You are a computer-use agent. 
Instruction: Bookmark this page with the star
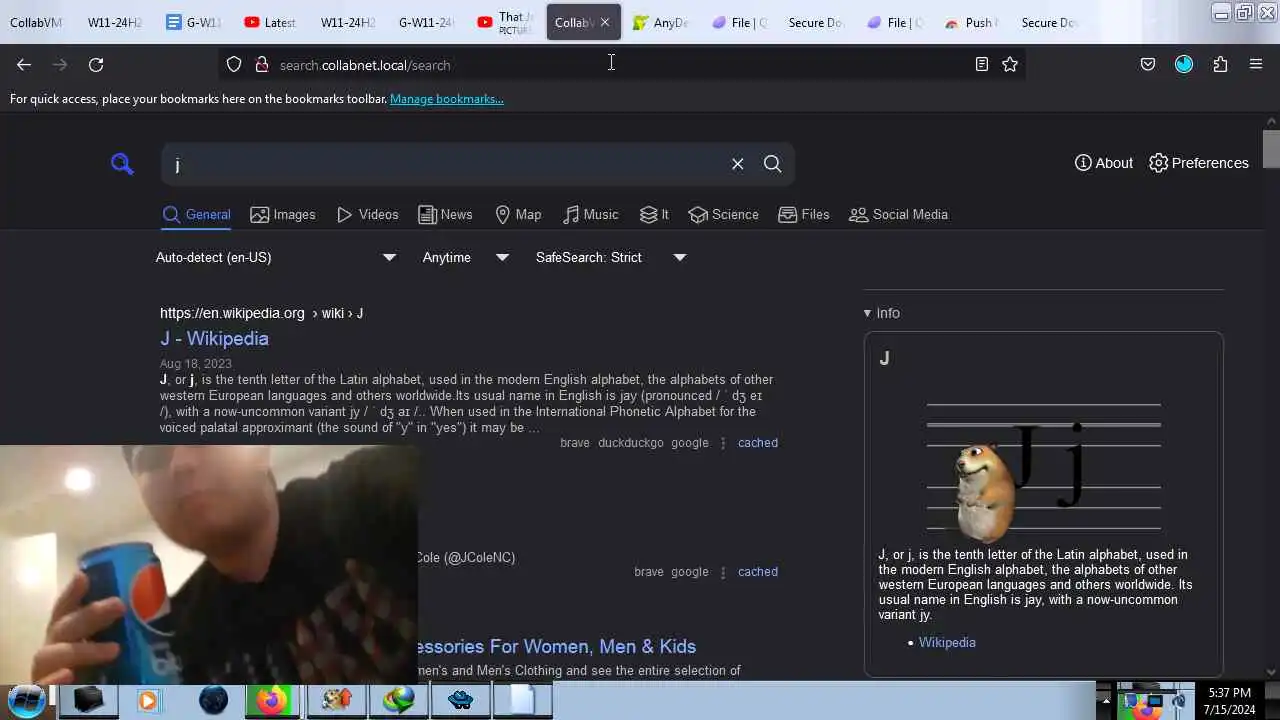click(1010, 64)
